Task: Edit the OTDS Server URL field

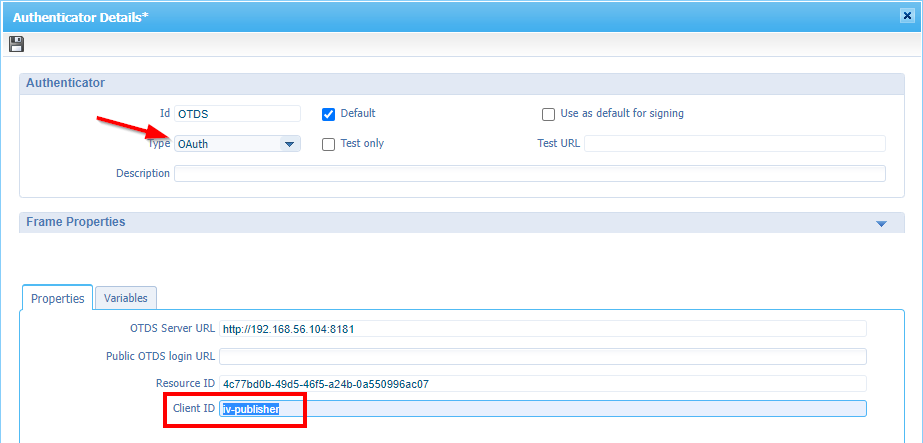Action: coord(542,328)
